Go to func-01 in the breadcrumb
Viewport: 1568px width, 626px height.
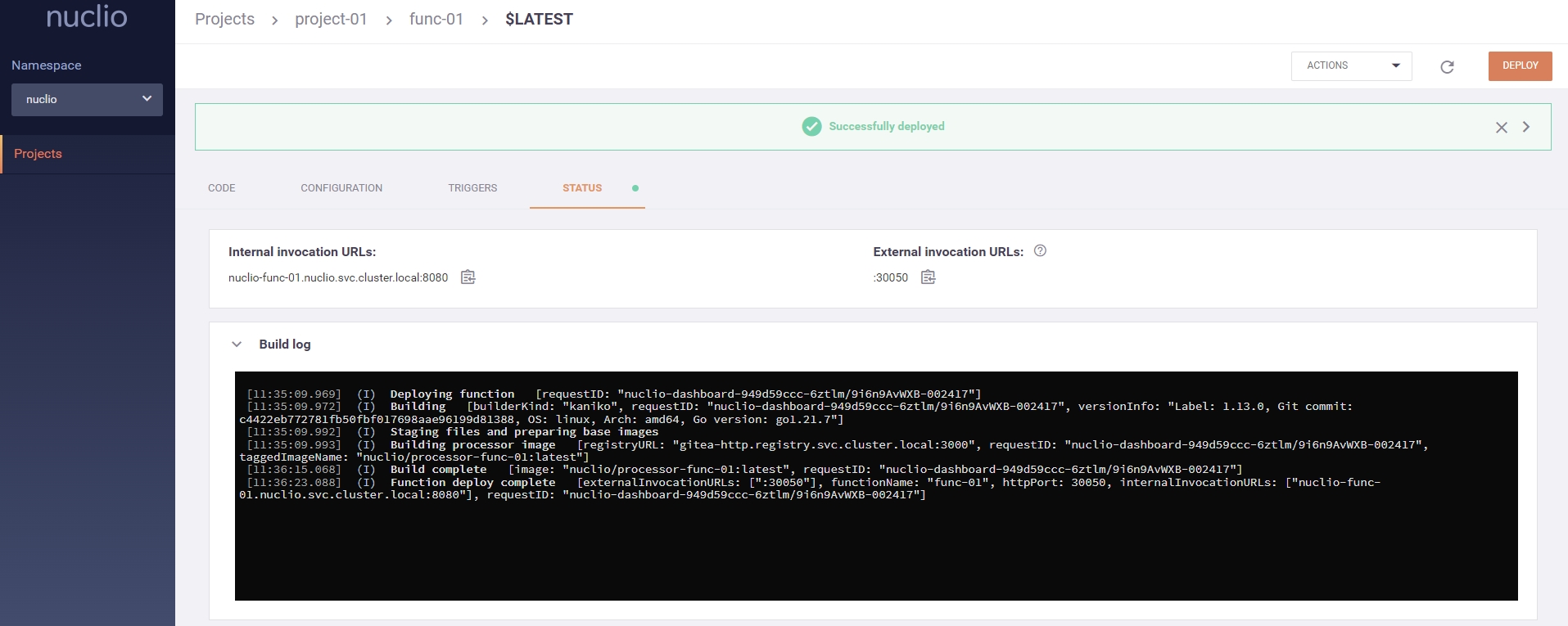click(436, 19)
